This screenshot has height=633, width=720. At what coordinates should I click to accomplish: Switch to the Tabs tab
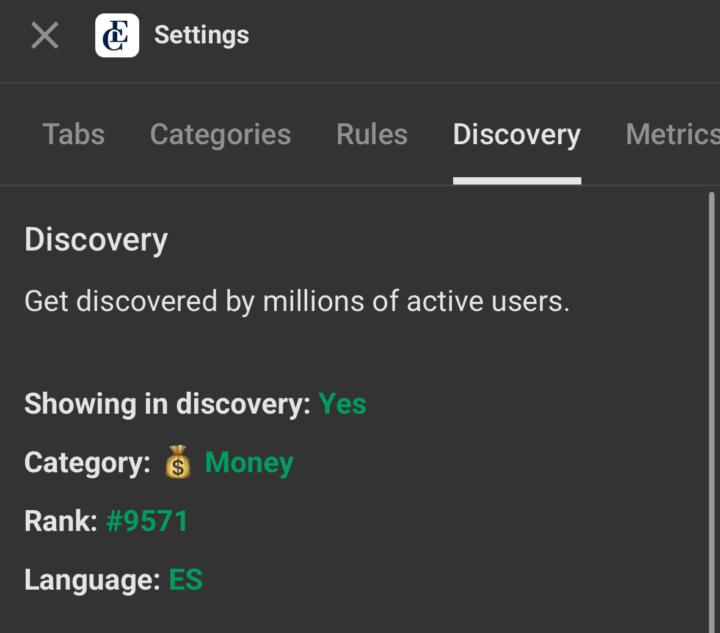[73, 135]
